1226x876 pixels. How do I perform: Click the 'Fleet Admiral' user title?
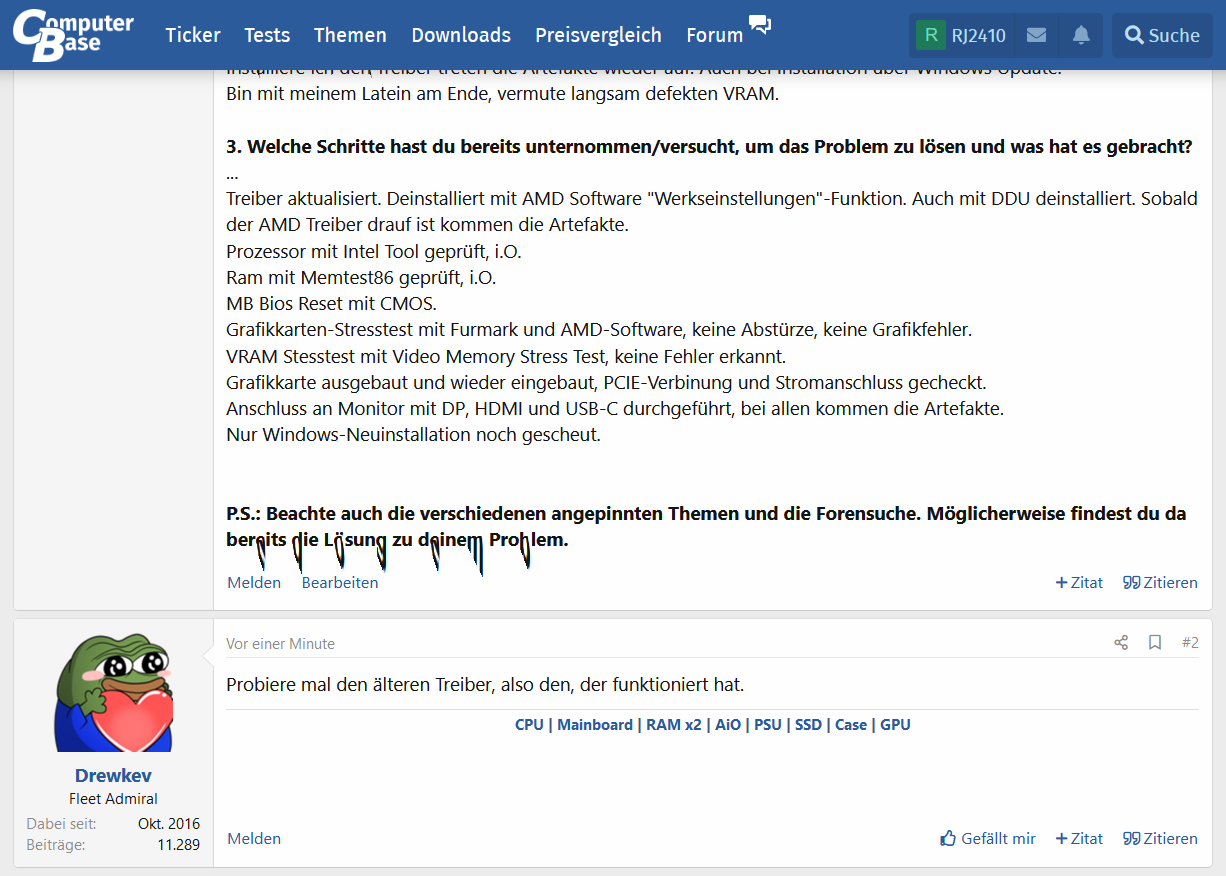(113, 798)
